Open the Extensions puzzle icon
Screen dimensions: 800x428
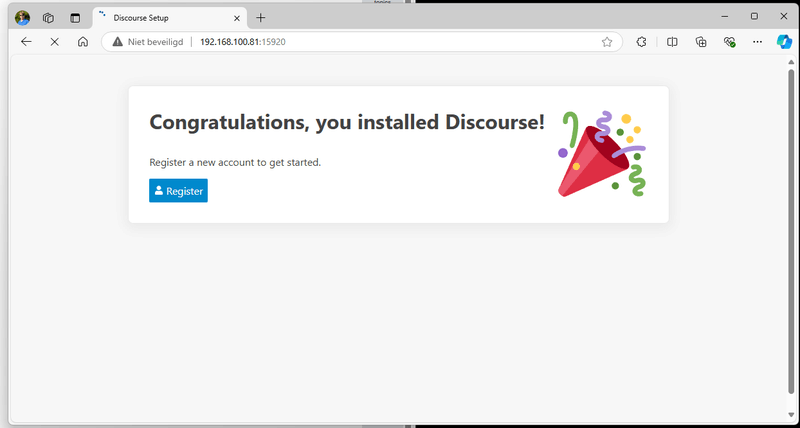(641, 42)
